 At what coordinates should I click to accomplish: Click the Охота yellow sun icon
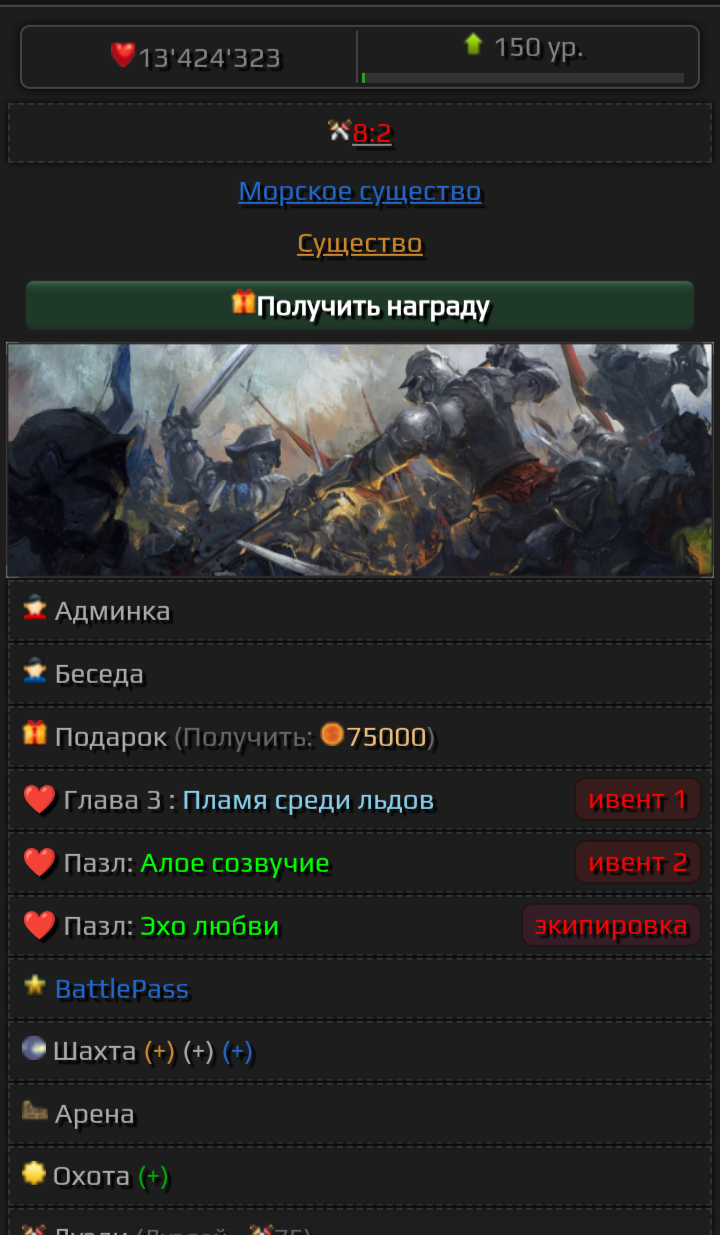tap(34, 1173)
